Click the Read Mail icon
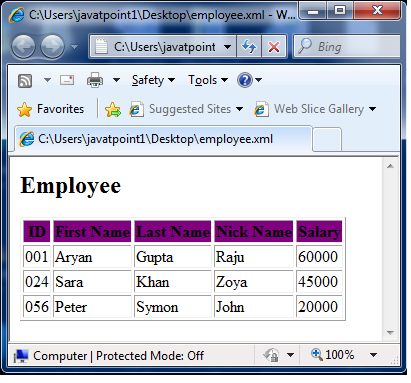The image size is (411, 383). click(x=67, y=80)
